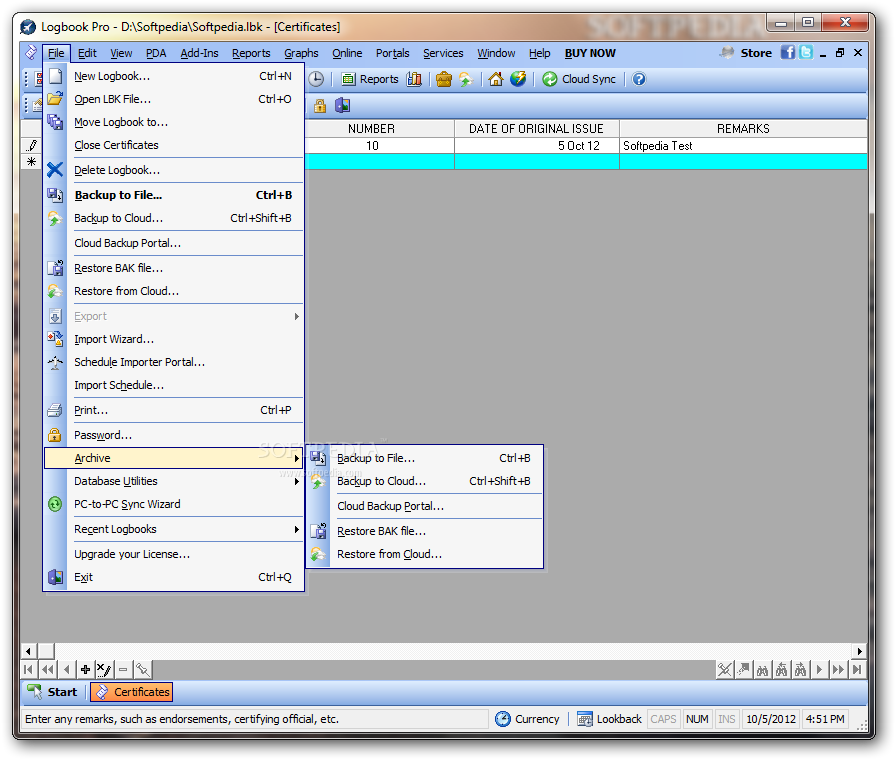This screenshot has height=760, width=896.
Task: Select Schedule Importer Portal item
Action: pyautogui.click(x=173, y=362)
